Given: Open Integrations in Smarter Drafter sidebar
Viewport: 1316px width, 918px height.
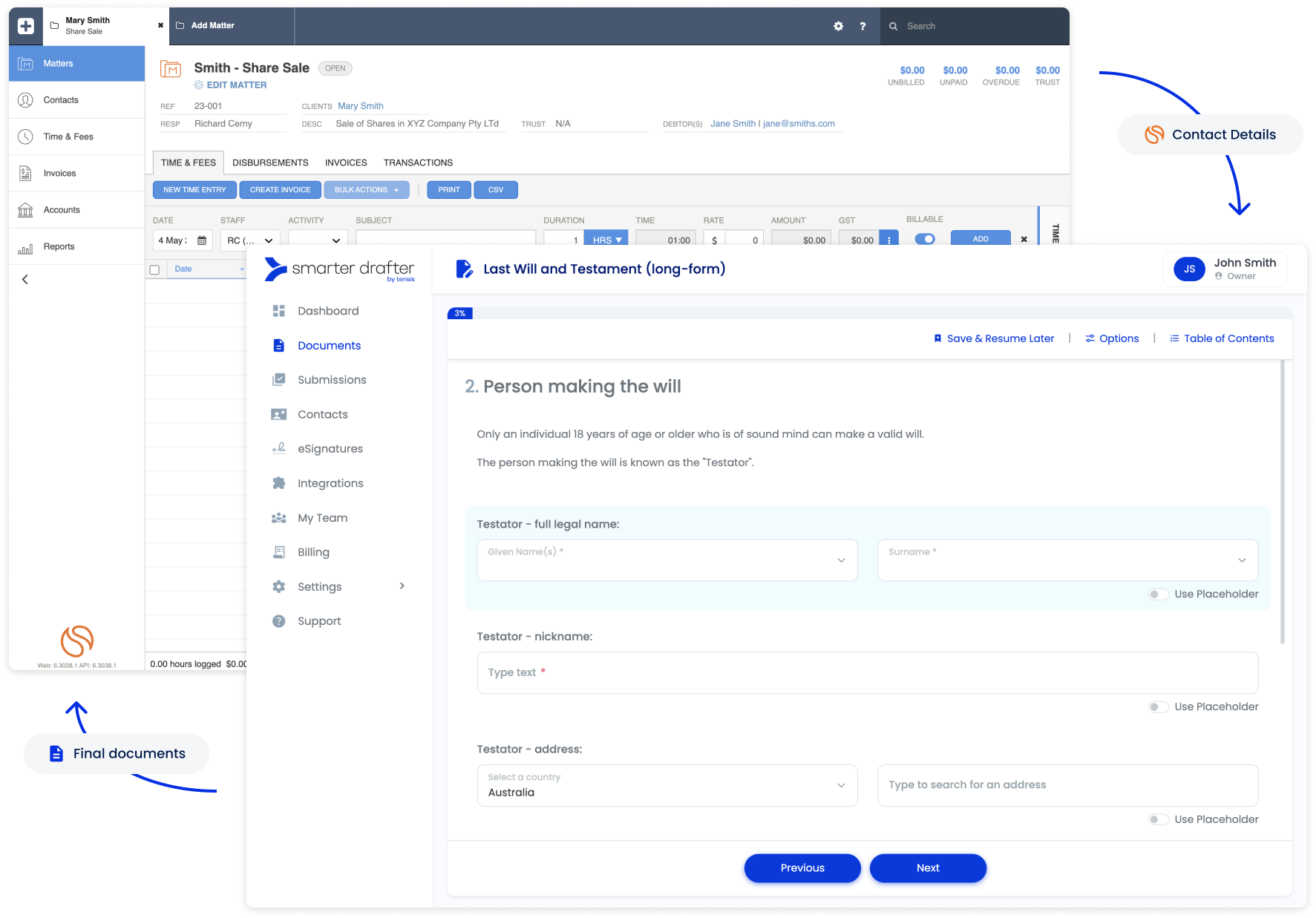Looking at the screenshot, I should click(330, 483).
